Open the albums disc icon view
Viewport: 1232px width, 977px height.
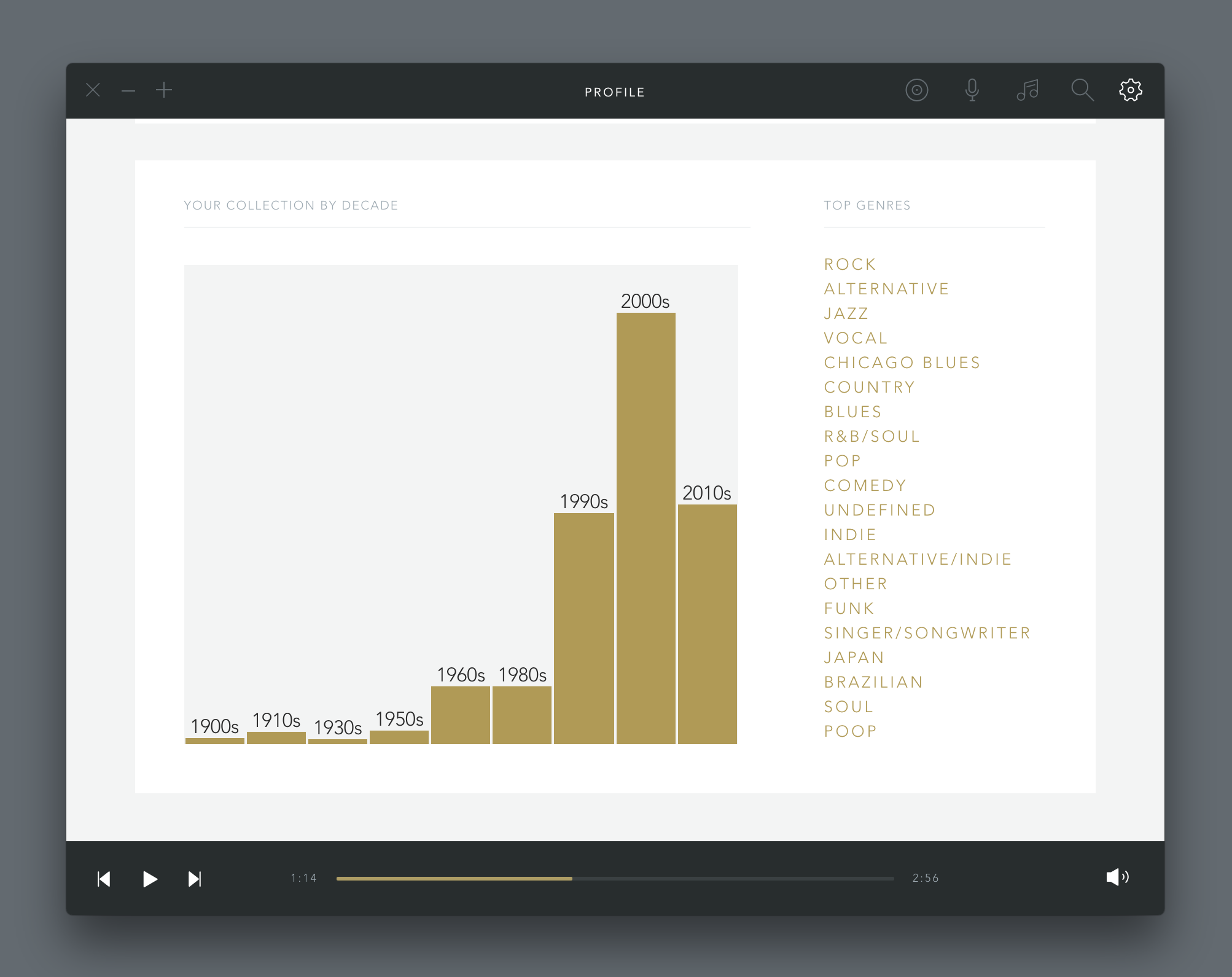916,90
